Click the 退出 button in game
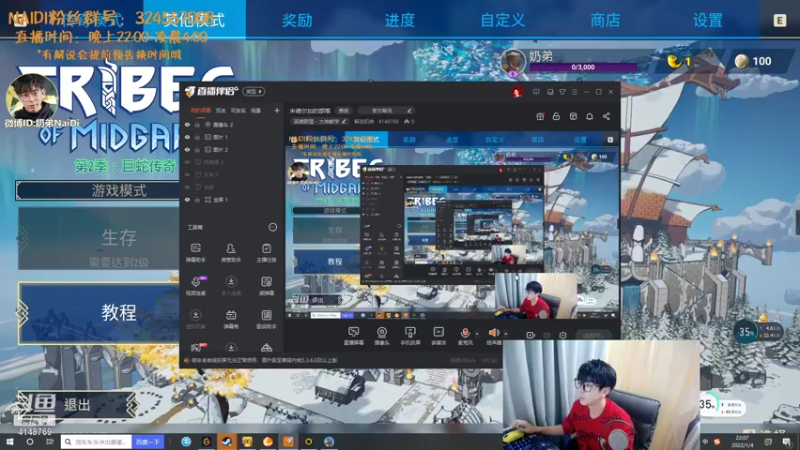Screen dimensions: 800x450 point(77,405)
